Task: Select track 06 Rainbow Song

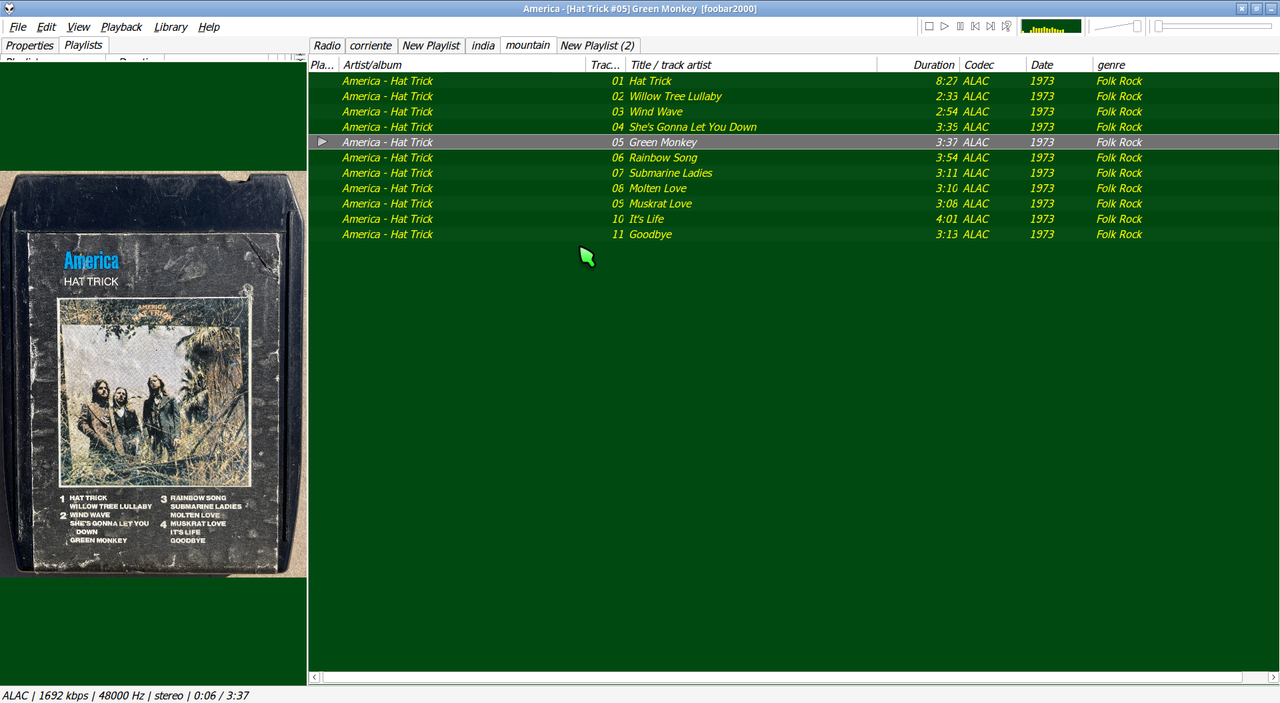Action: (793, 158)
